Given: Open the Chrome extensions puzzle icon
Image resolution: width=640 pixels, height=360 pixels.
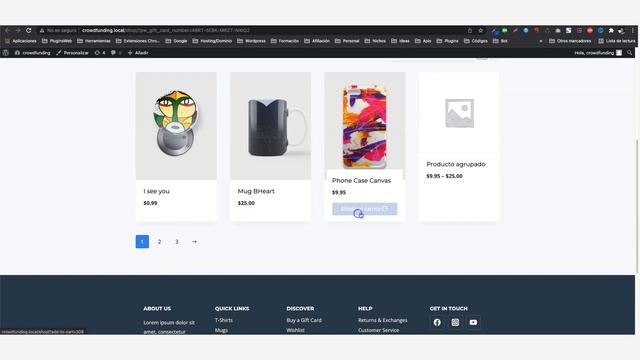Looking at the screenshot, I should coord(611,31).
